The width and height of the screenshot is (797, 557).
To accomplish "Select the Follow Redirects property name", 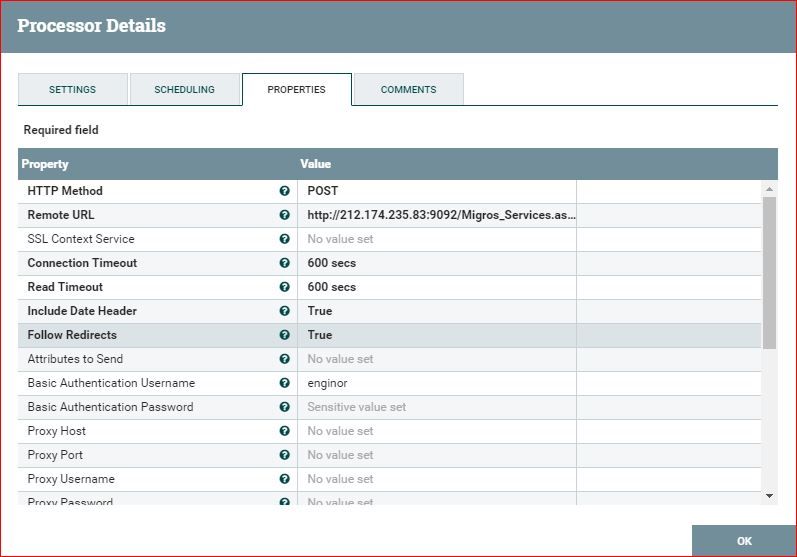I will point(72,335).
